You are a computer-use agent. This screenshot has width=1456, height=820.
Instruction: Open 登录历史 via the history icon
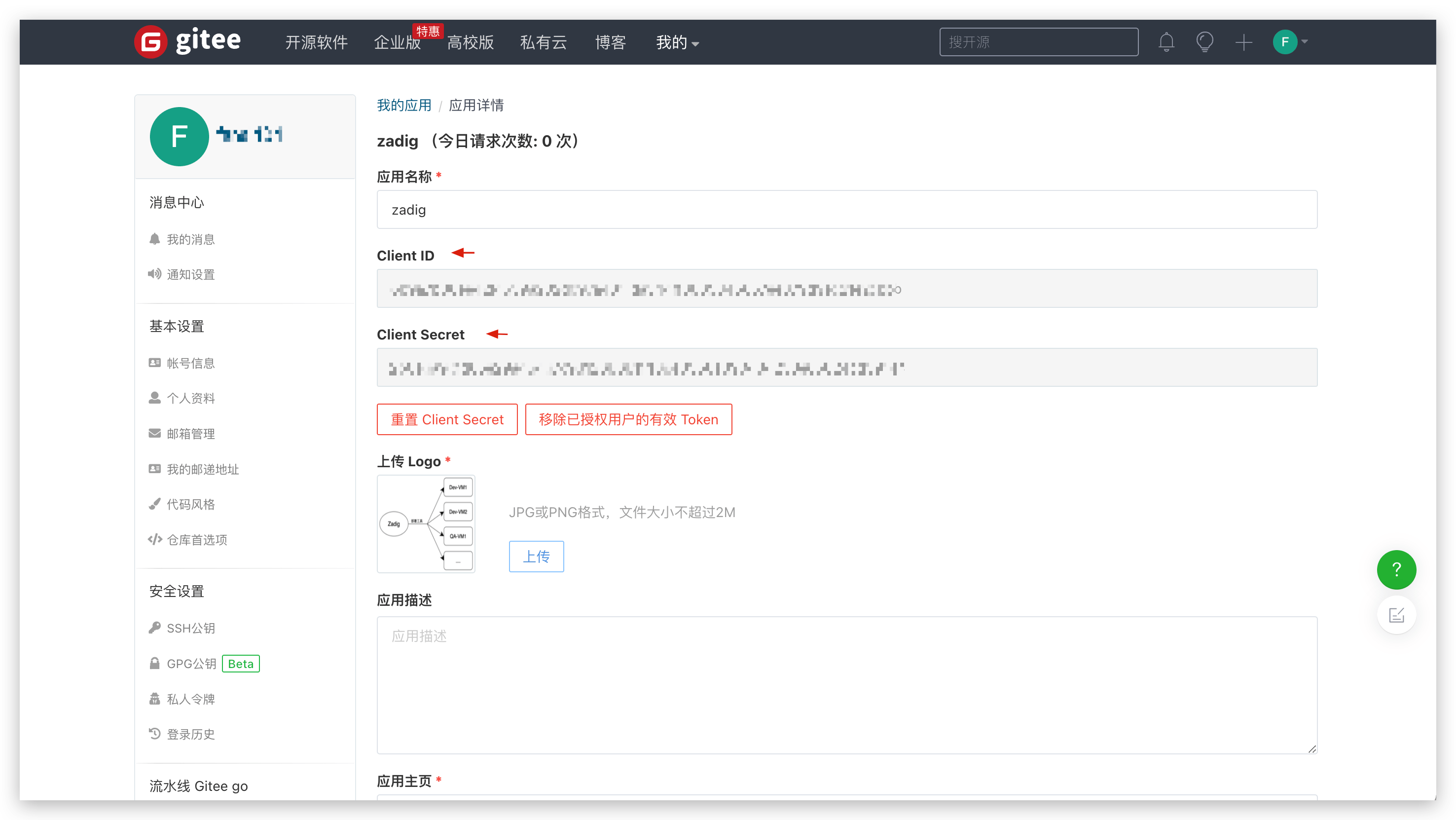[154, 734]
